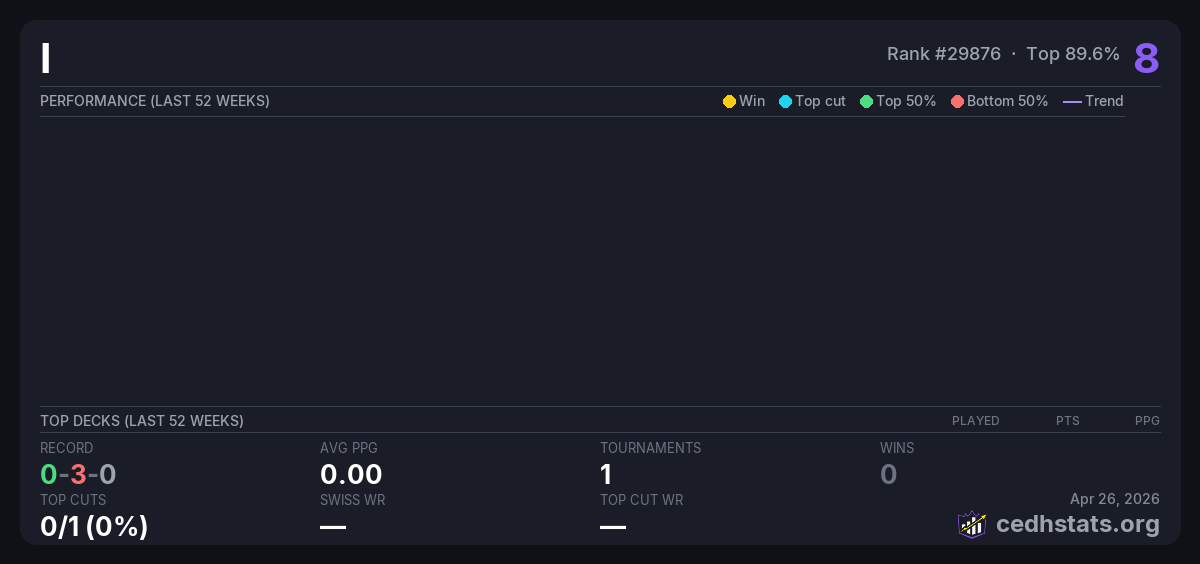Sort decks by PLAYED column header
This screenshot has height=564, width=1200.
975,421
